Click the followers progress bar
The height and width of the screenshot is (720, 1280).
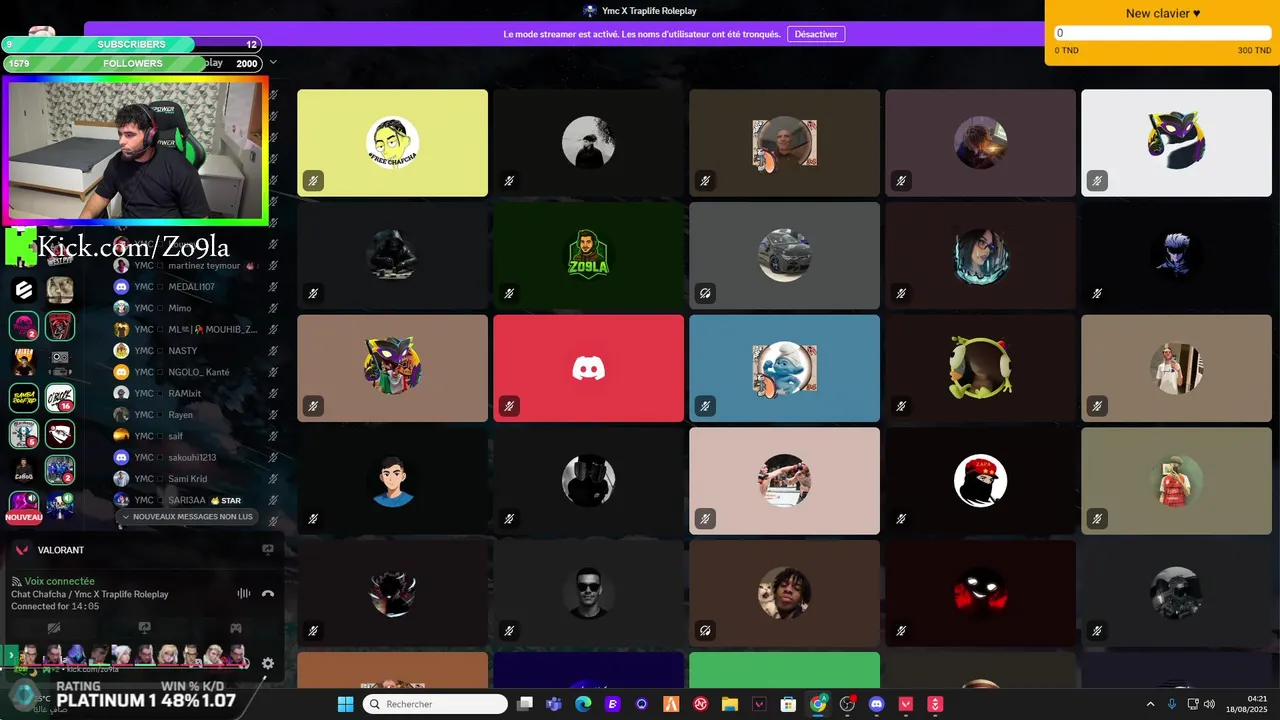pos(133,63)
